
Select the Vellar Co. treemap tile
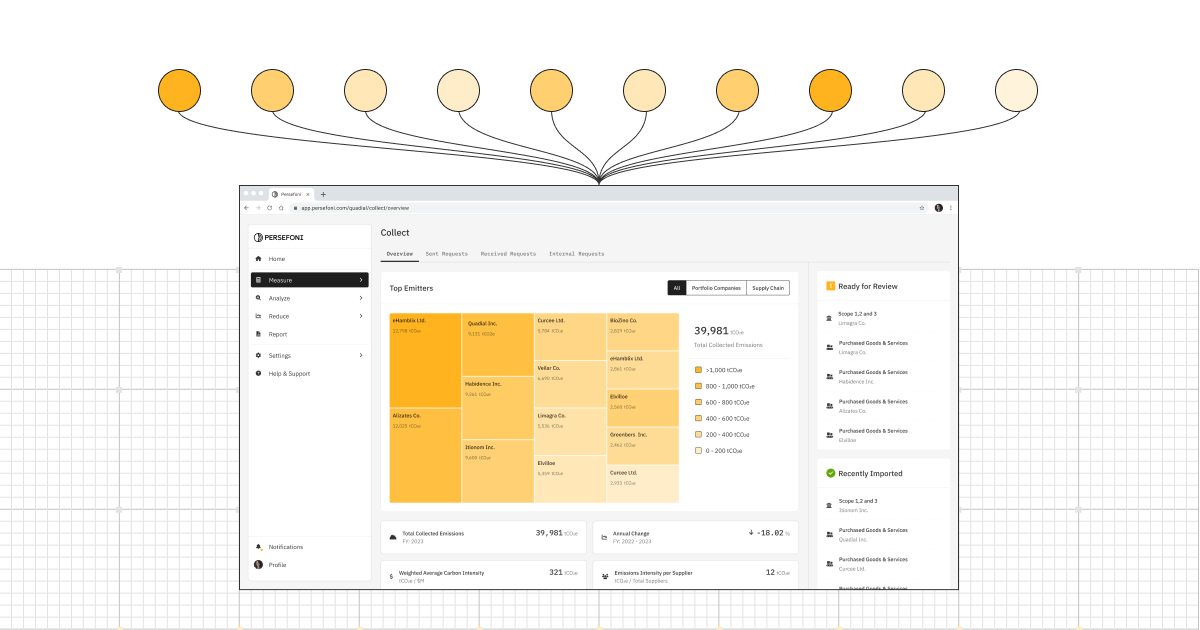point(570,384)
